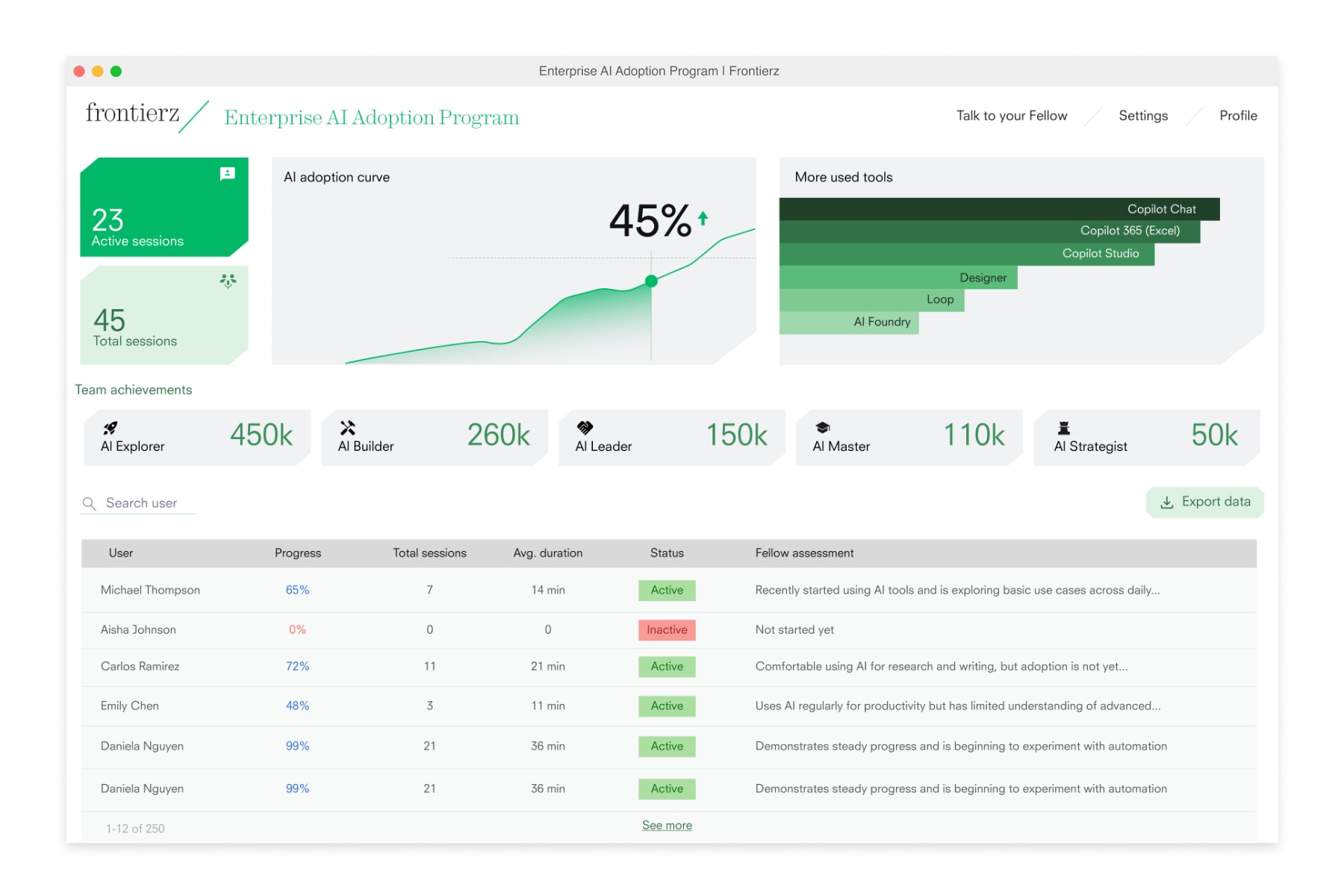The image size is (1344, 896).
Task: Click the Copilot Chat bar in chart
Action: (998, 209)
